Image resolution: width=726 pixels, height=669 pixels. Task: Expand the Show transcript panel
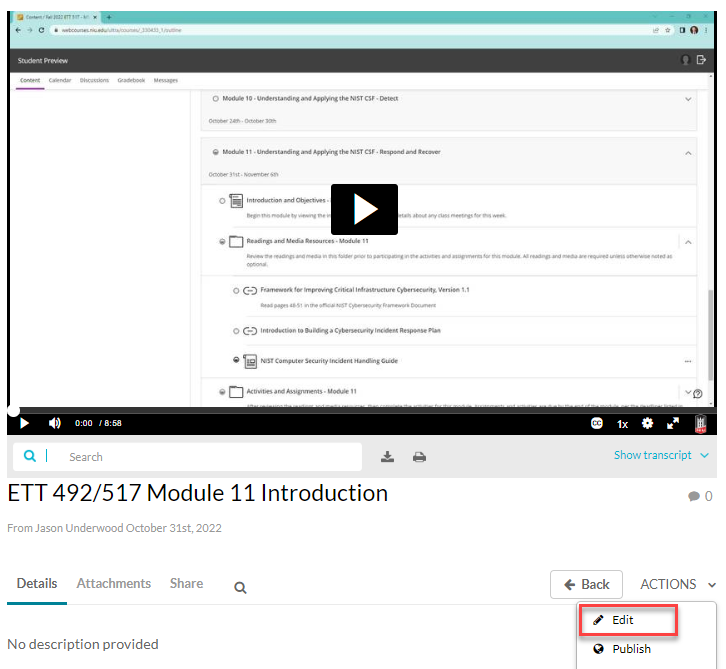(660, 455)
